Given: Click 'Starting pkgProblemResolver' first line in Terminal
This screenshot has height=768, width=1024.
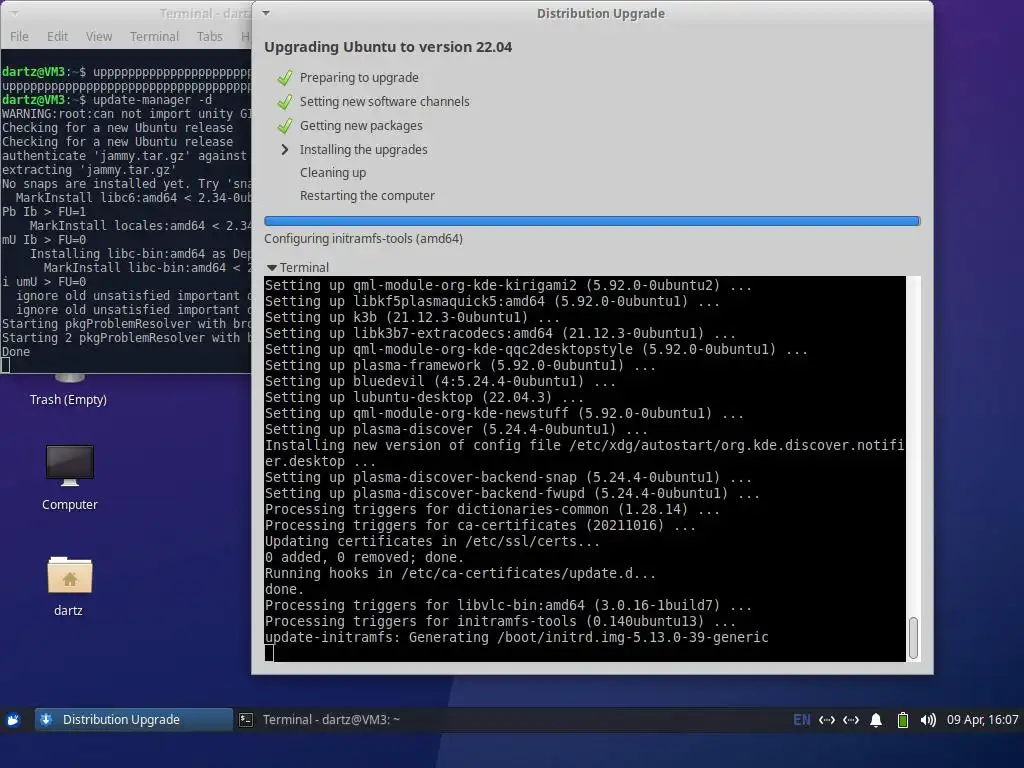Looking at the screenshot, I should (126, 324).
